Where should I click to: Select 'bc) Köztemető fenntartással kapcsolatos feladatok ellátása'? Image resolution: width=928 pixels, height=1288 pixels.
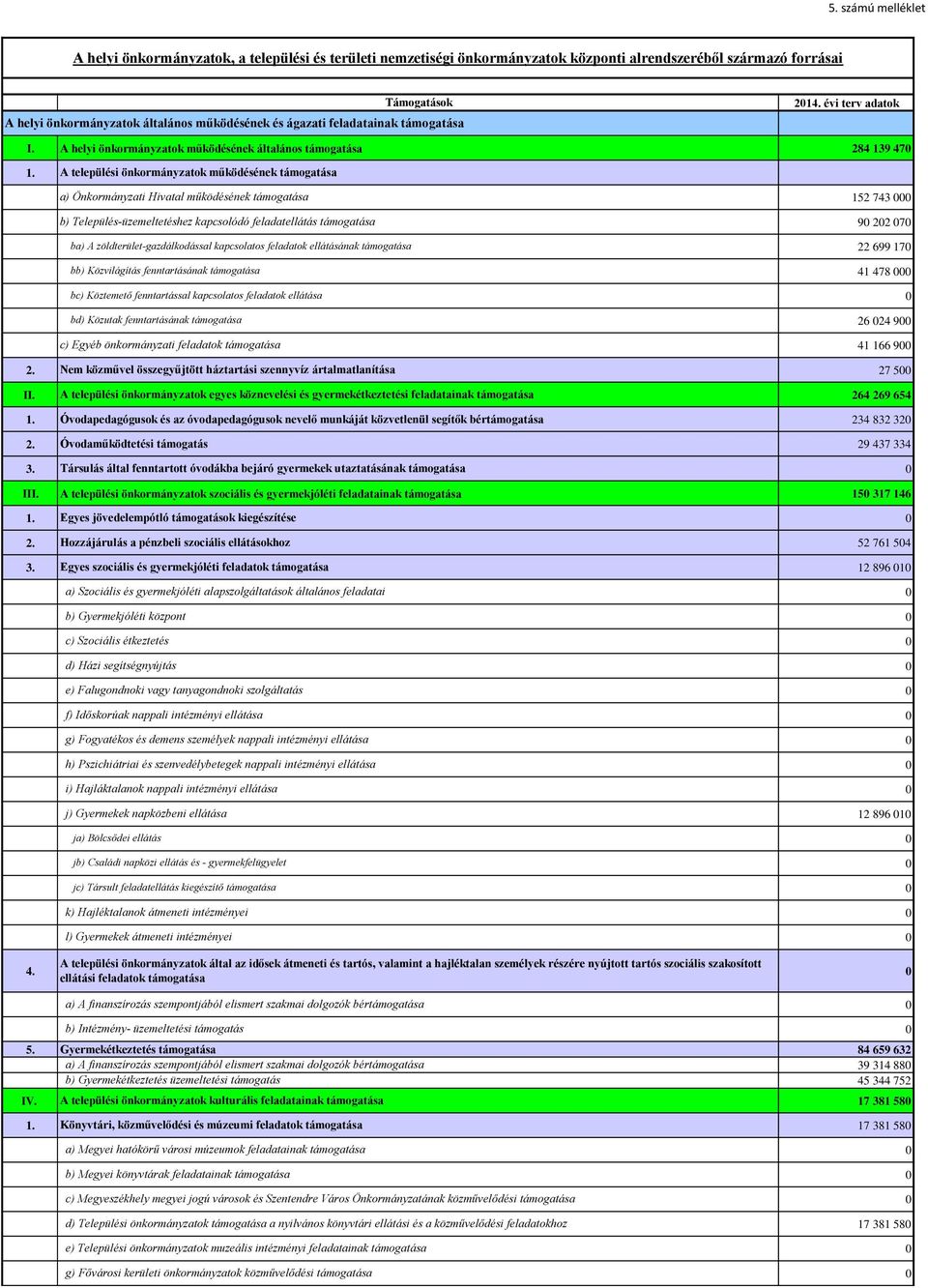196,296
